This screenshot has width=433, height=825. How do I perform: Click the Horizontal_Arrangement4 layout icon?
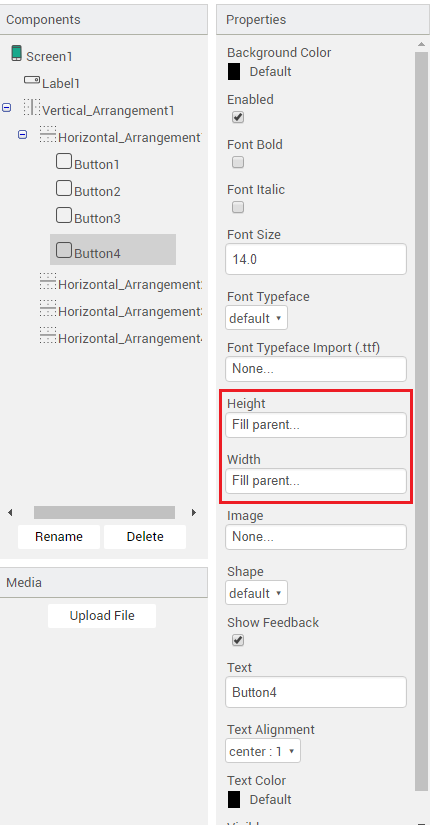point(48,335)
